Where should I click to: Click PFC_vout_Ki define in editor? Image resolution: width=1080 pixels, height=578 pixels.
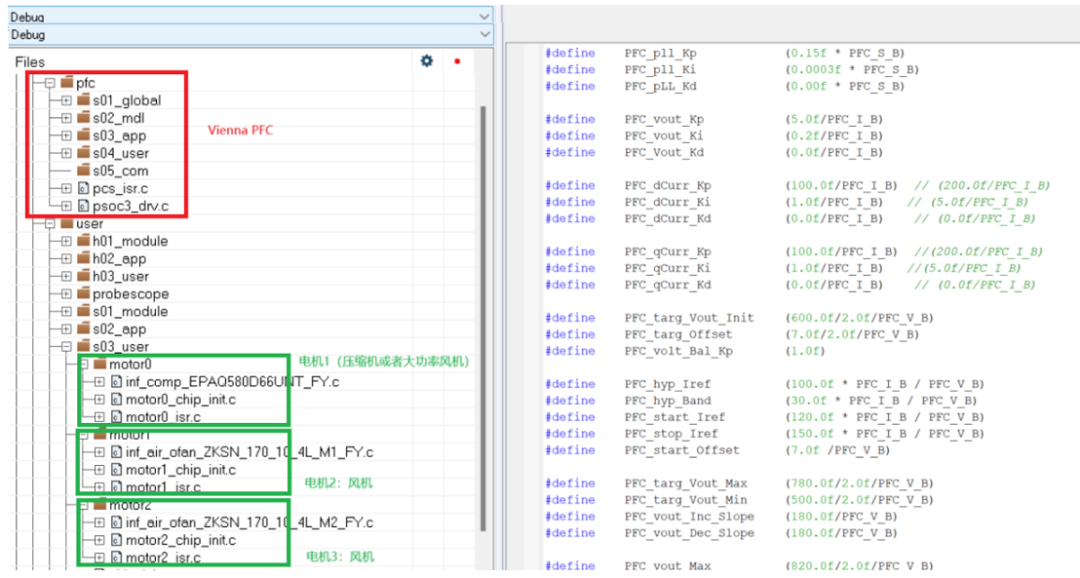point(664,136)
